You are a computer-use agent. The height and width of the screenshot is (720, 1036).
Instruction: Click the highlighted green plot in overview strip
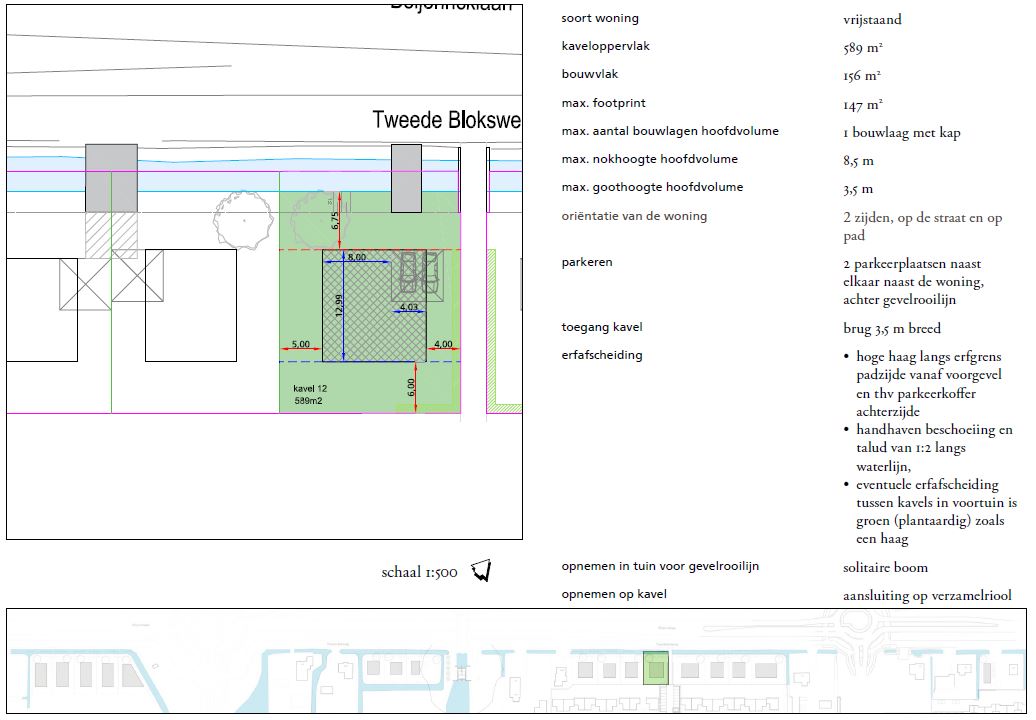pyautogui.click(x=655, y=668)
